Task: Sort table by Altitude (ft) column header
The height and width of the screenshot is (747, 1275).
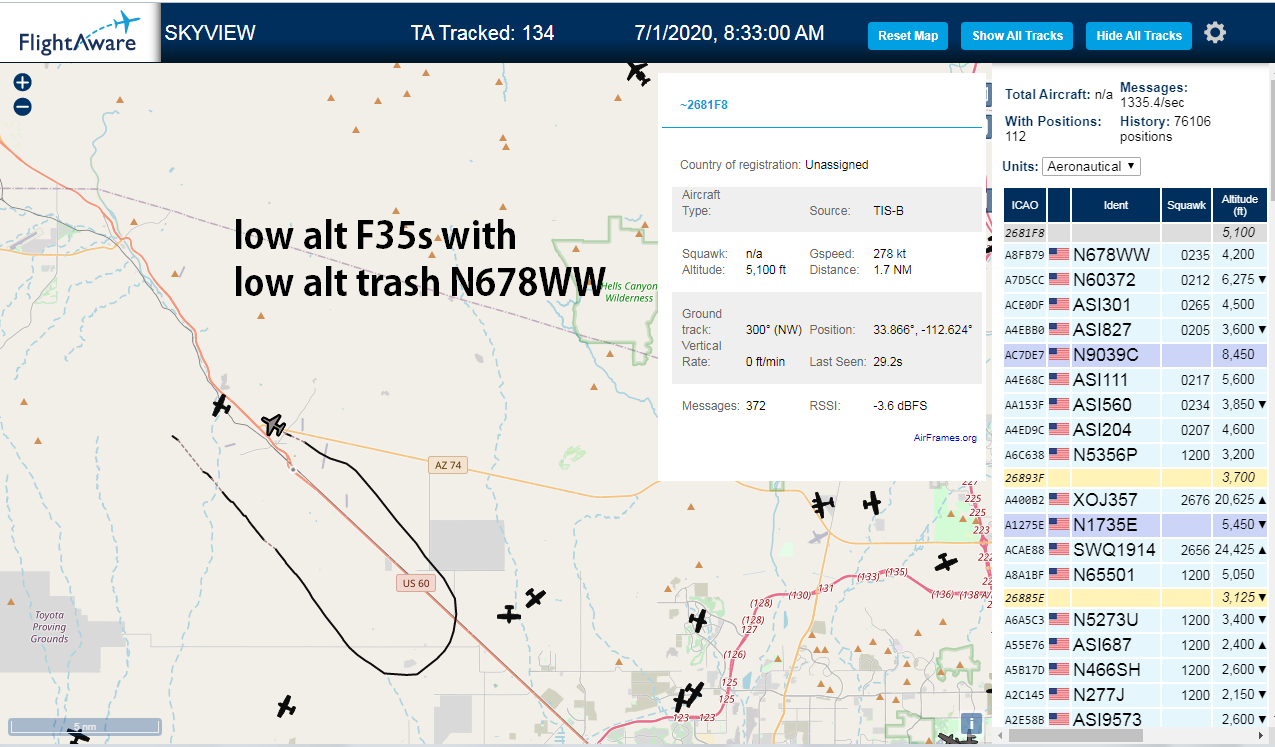Action: [1241, 205]
